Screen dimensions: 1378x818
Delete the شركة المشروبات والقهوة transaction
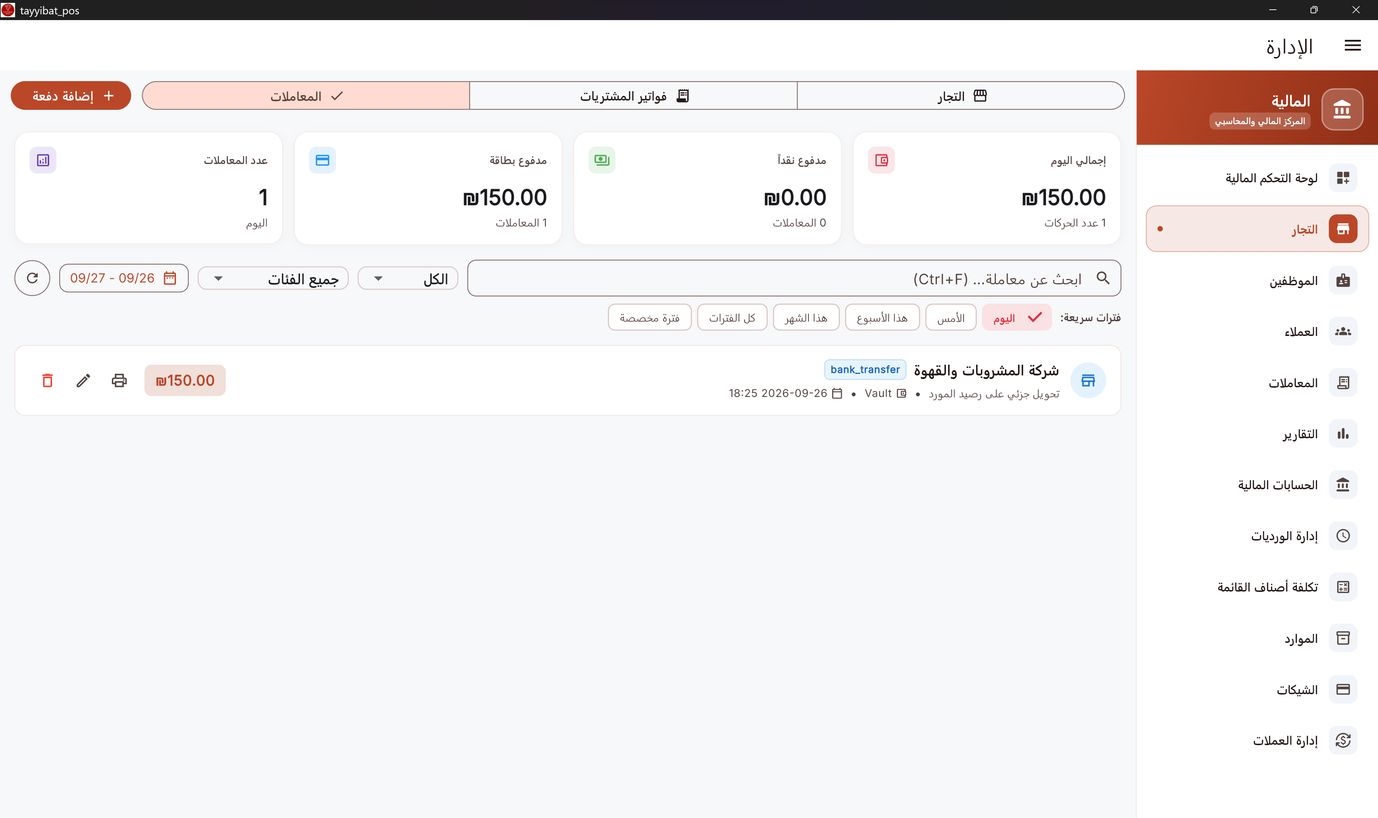coord(47,380)
